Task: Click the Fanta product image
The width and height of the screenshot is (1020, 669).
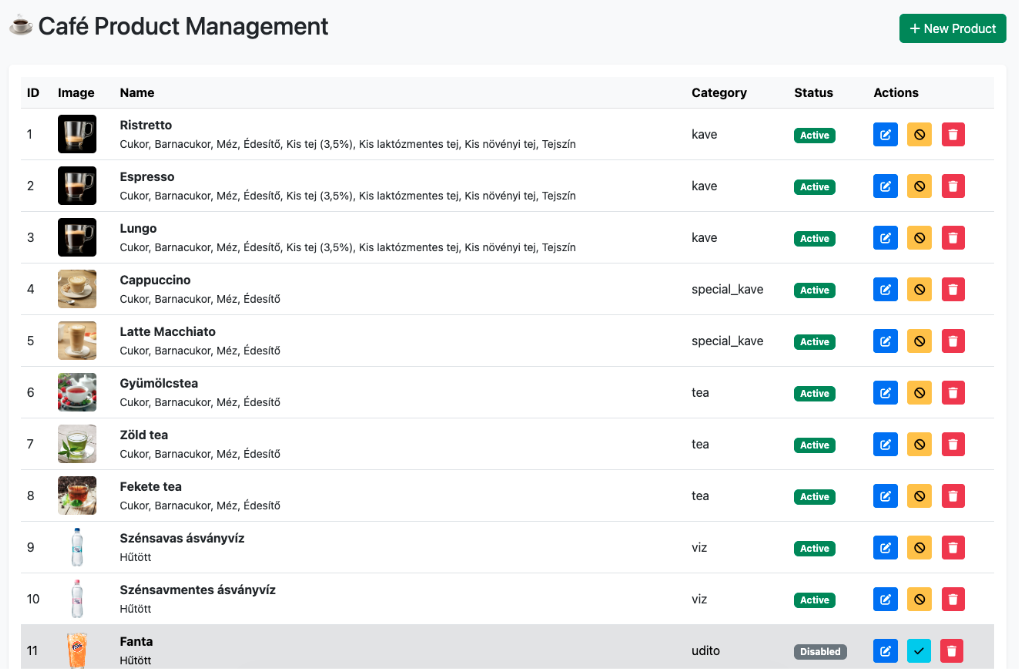Action: 77,650
